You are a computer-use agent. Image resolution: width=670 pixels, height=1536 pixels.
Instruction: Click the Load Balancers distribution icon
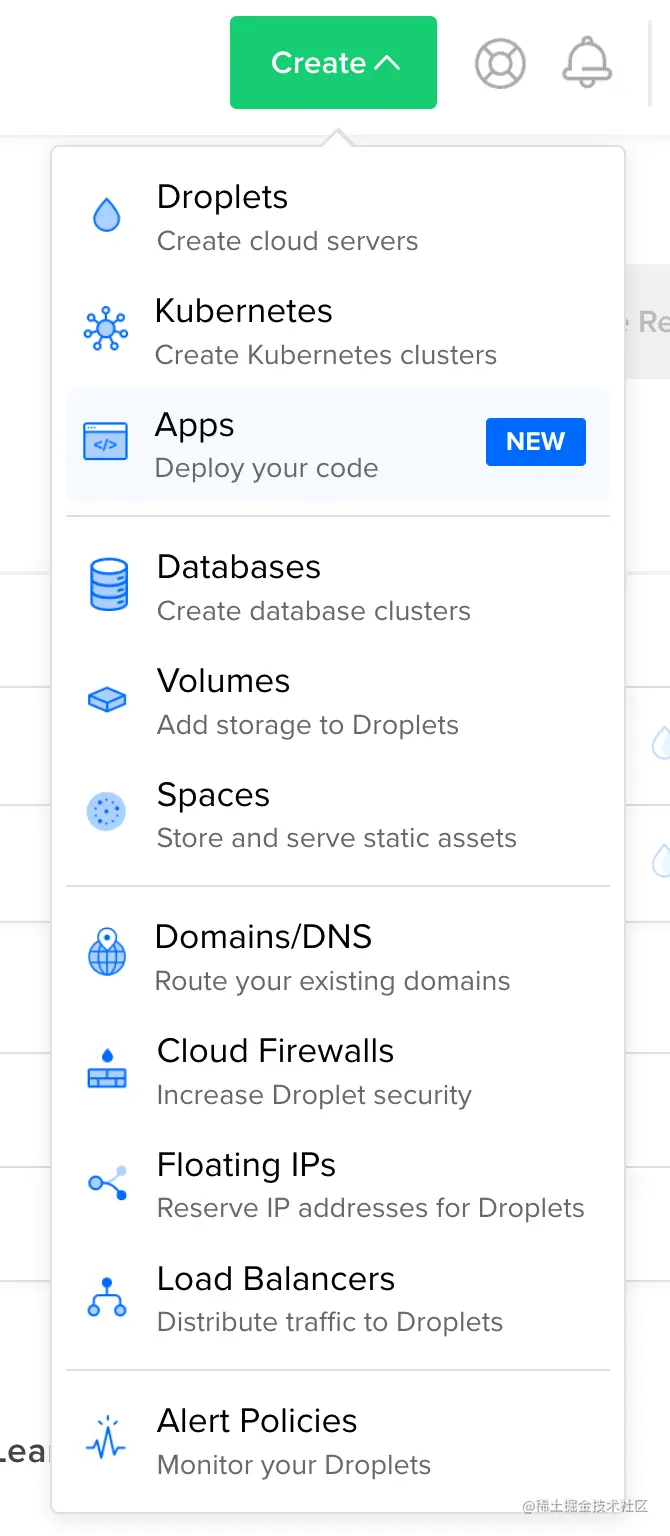click(x=107, y=1296)
